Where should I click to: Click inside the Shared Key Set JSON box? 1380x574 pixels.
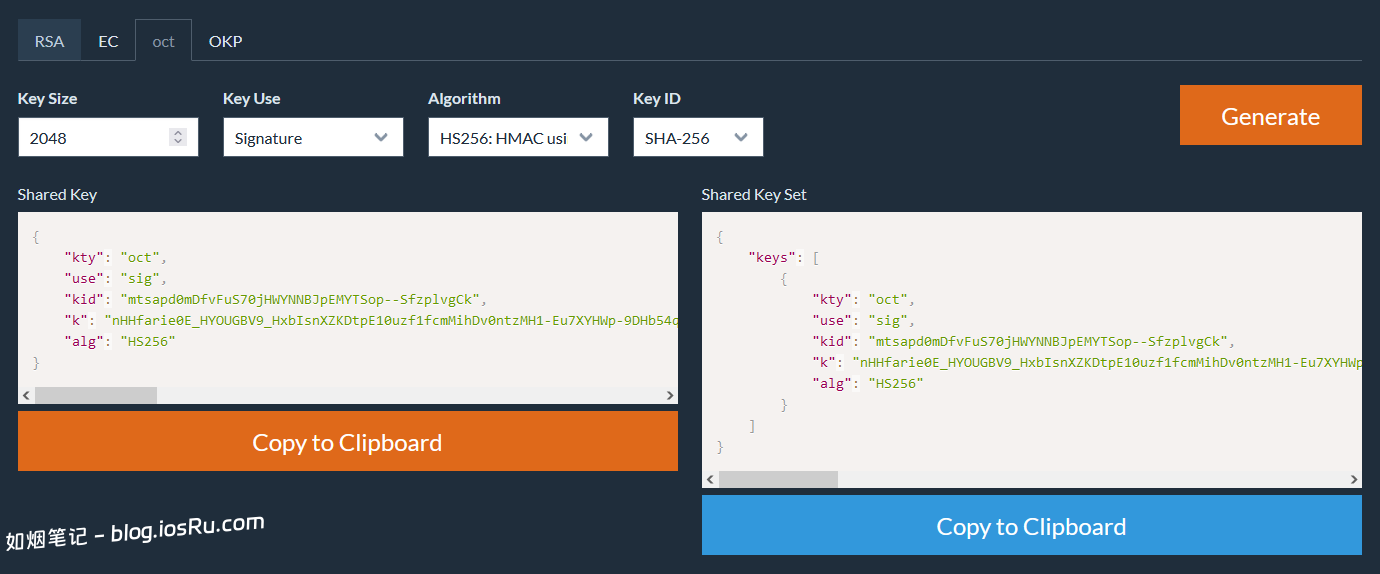[x=1031, y=340]
